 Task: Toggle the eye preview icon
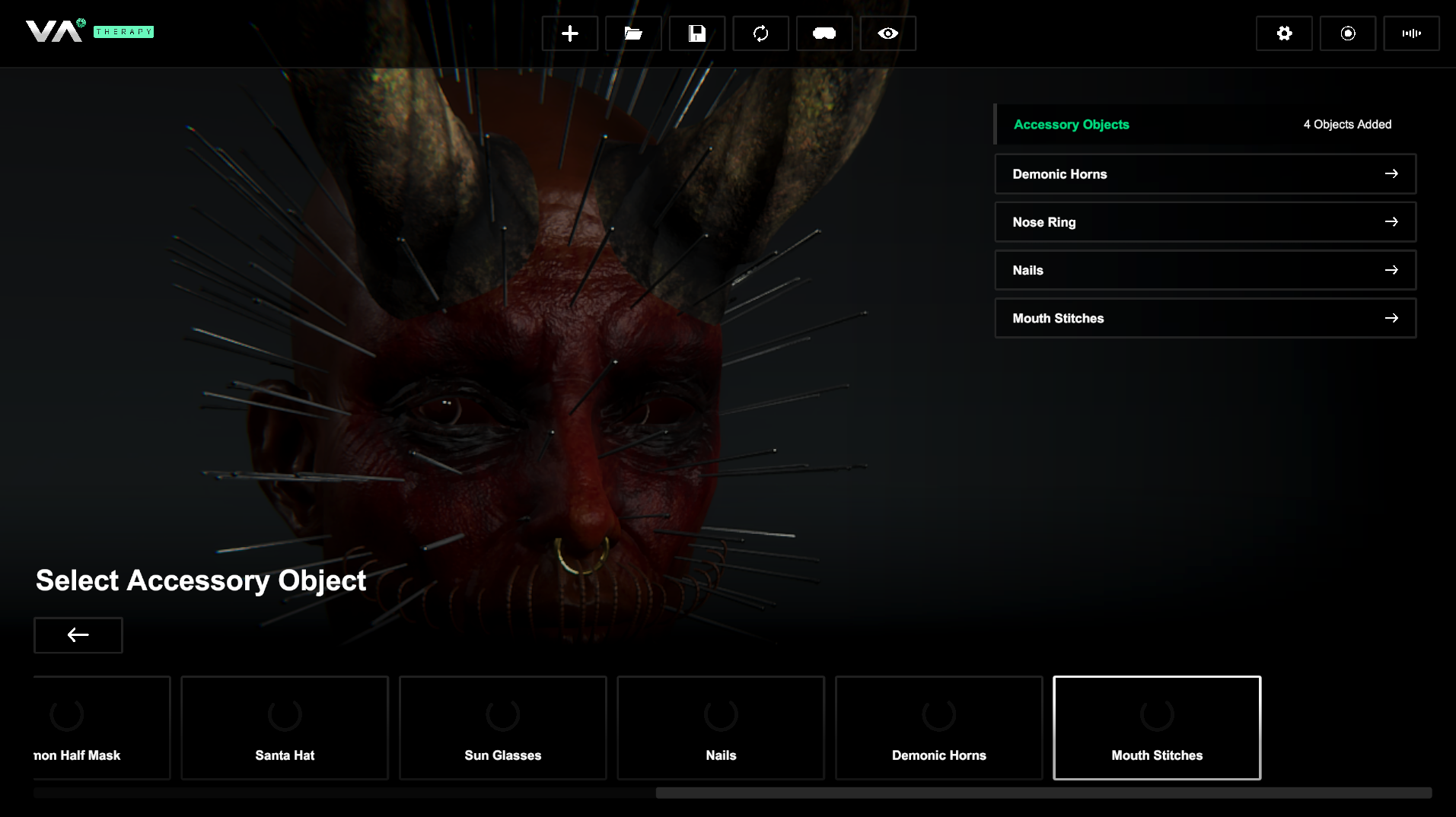[887, 33]
